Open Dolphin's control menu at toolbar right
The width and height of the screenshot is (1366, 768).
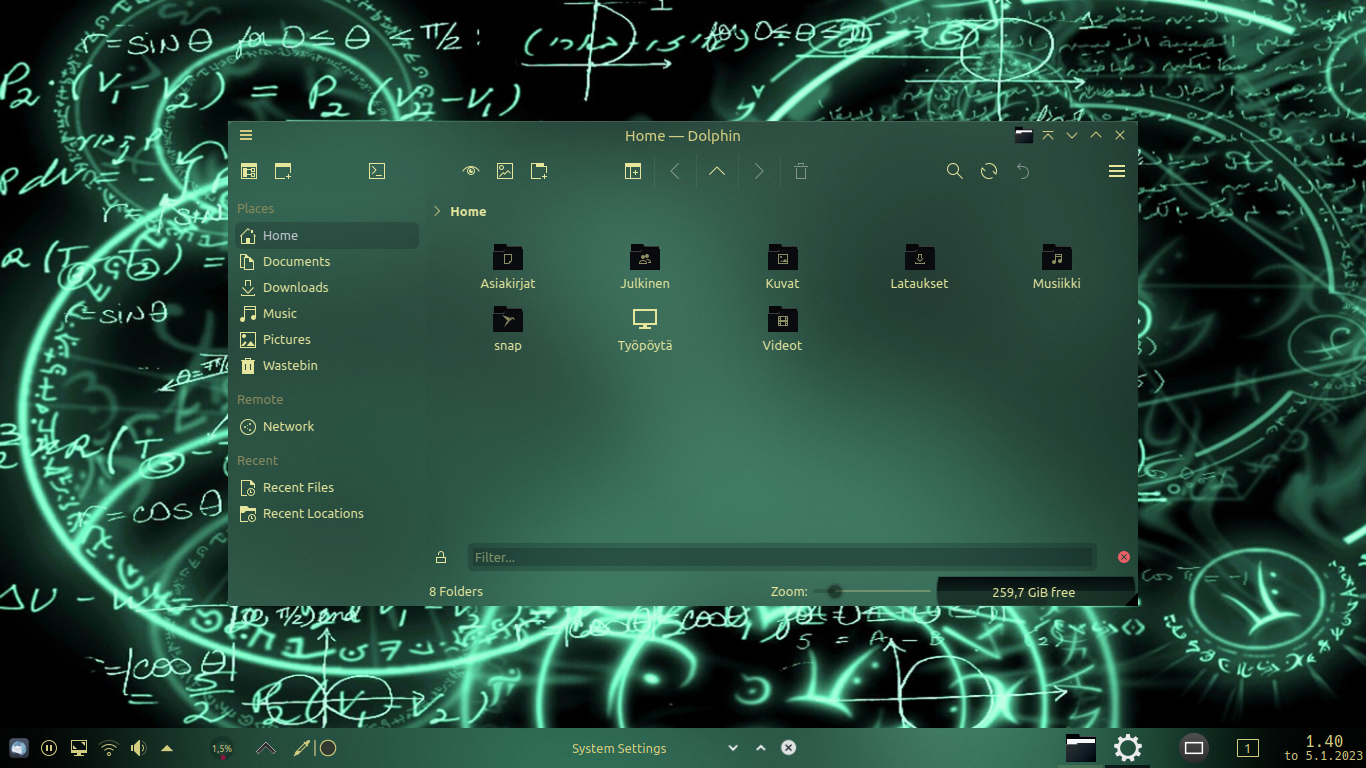[x=1117, y=171]
